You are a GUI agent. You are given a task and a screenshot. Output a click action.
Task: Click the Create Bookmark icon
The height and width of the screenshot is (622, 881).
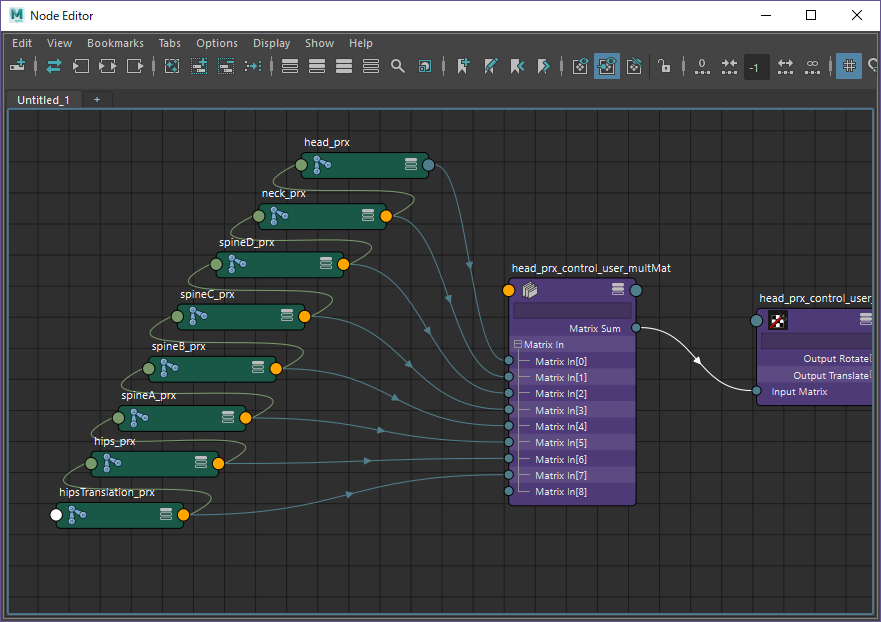pos(463,66)
